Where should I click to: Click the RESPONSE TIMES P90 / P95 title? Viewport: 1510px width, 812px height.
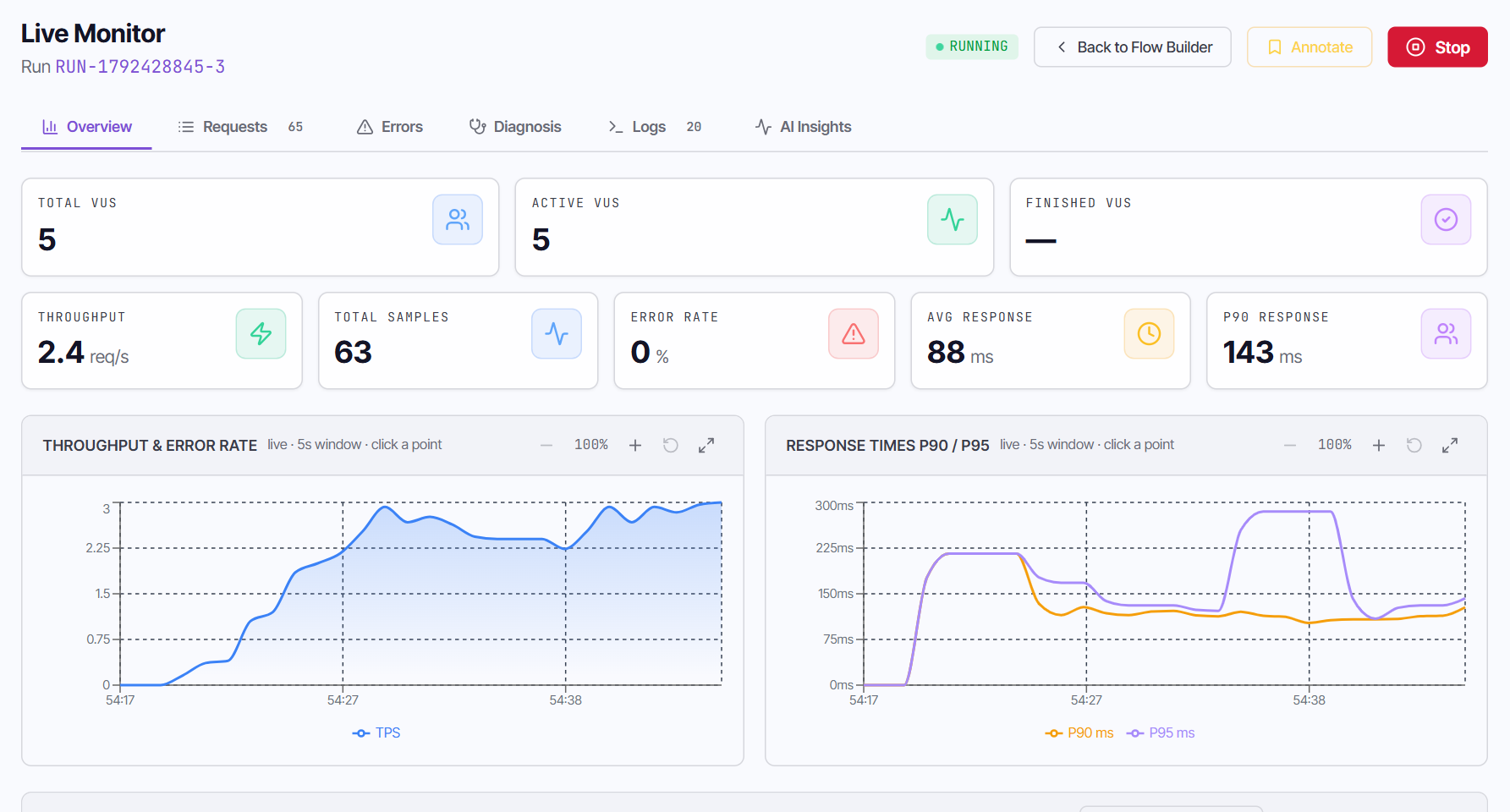(x=887, y=446)
